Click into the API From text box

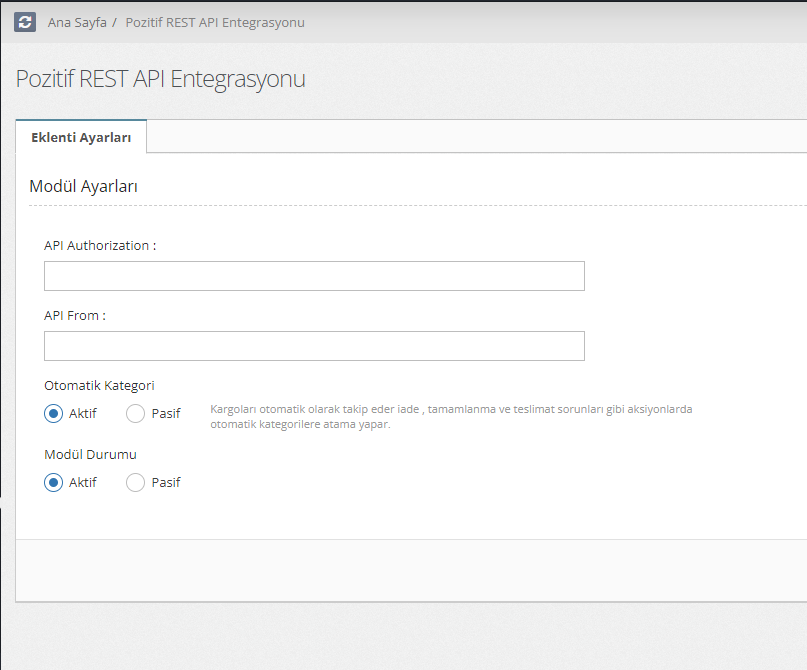314,346
